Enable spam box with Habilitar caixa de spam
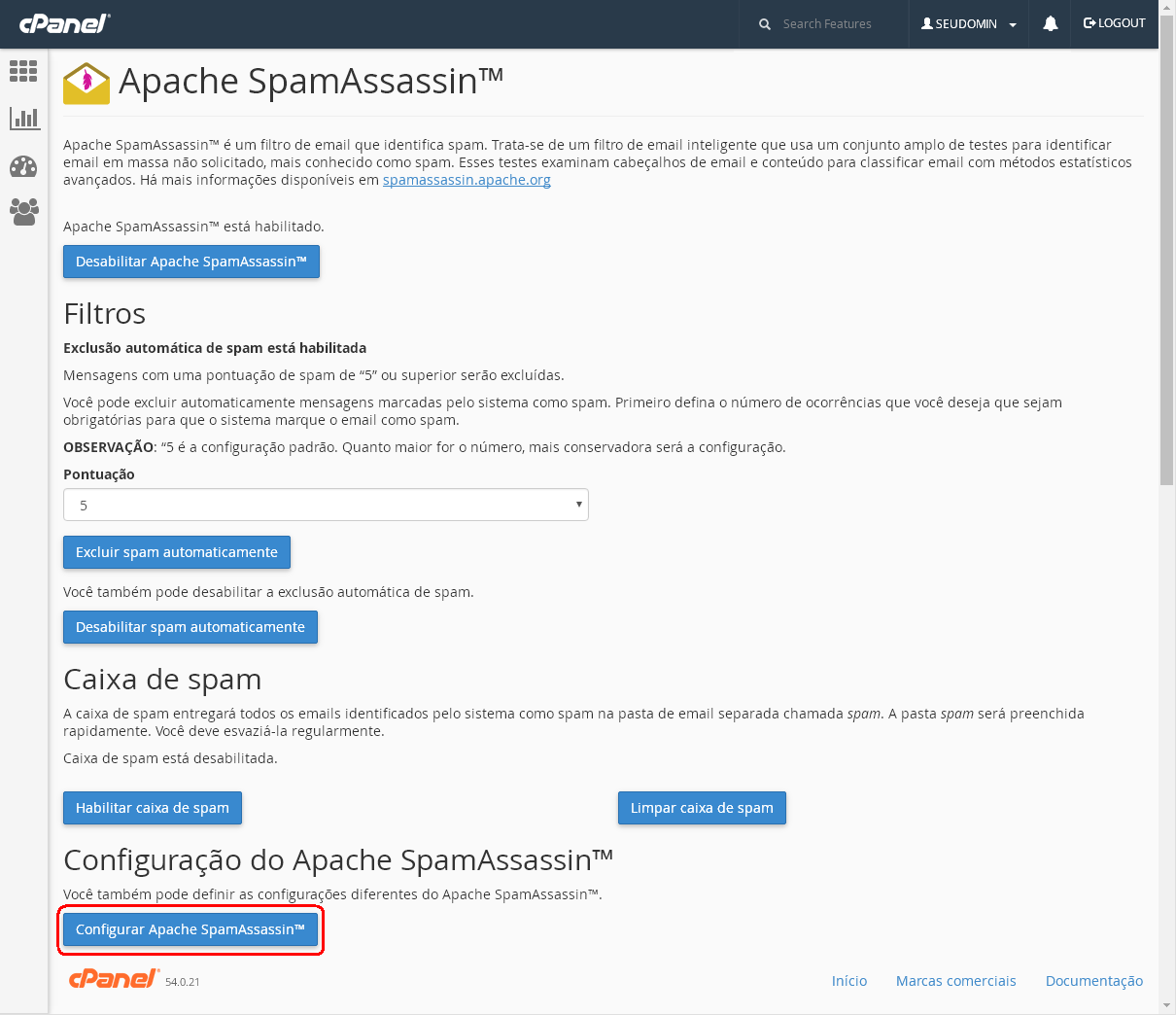This screenshot has height=1015, width=1176. point(153,808)
